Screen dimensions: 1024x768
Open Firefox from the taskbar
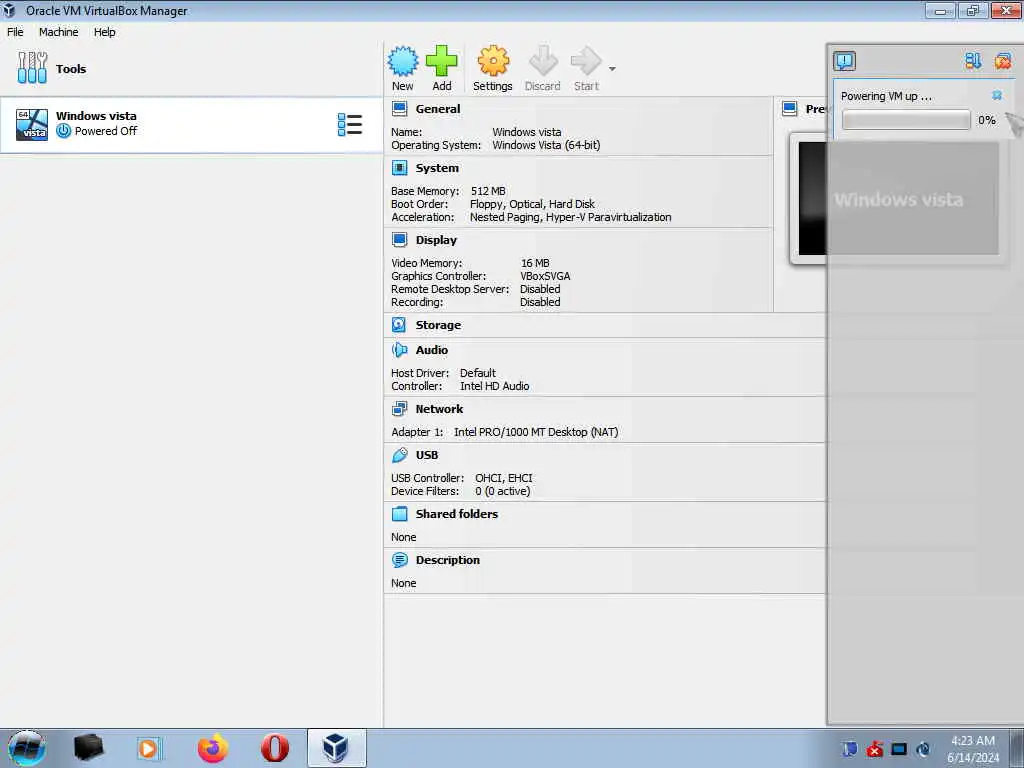213,748
